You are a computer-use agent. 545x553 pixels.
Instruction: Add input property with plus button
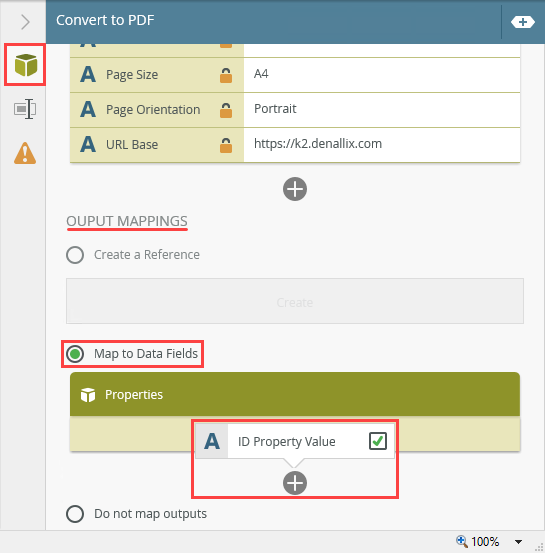pos(295,189)
